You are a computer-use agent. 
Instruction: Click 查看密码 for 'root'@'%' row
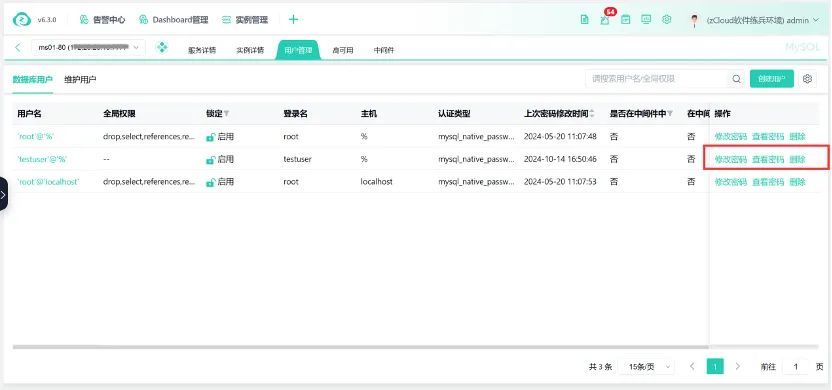coord(768,136)
